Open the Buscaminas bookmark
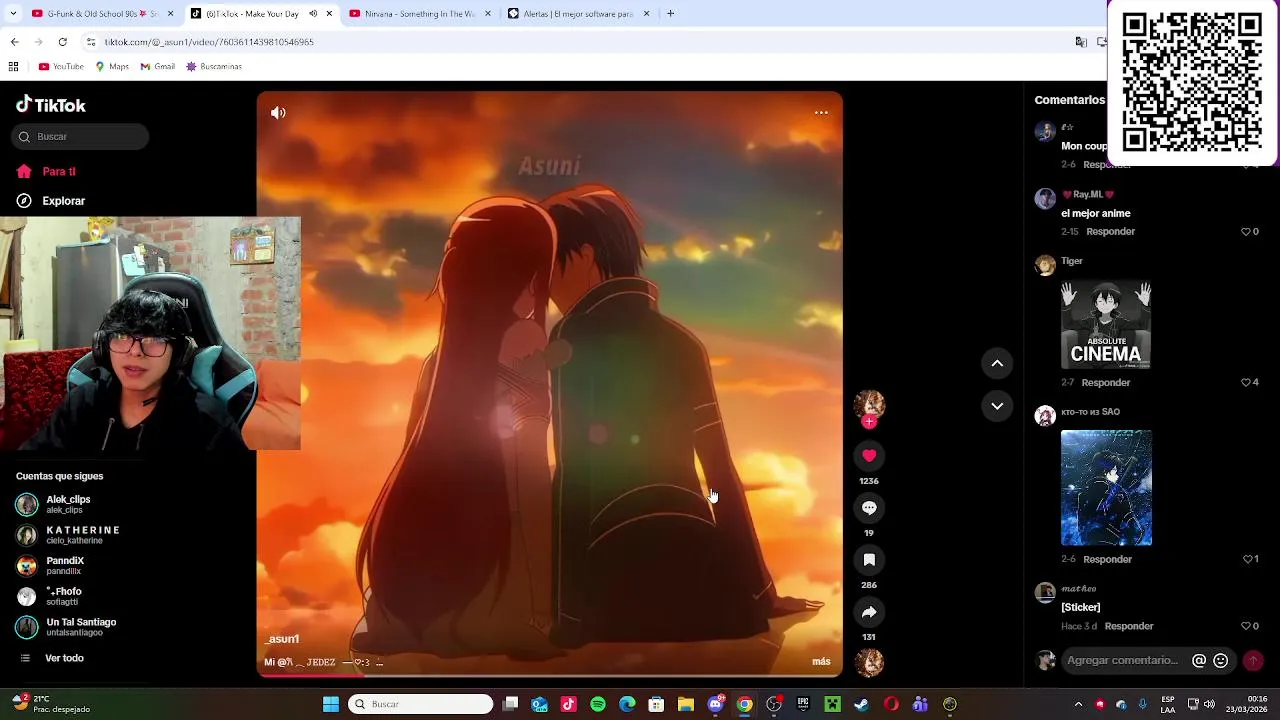Image resolution: width=1280 pixels, height=720 pixels. [214, 67]
